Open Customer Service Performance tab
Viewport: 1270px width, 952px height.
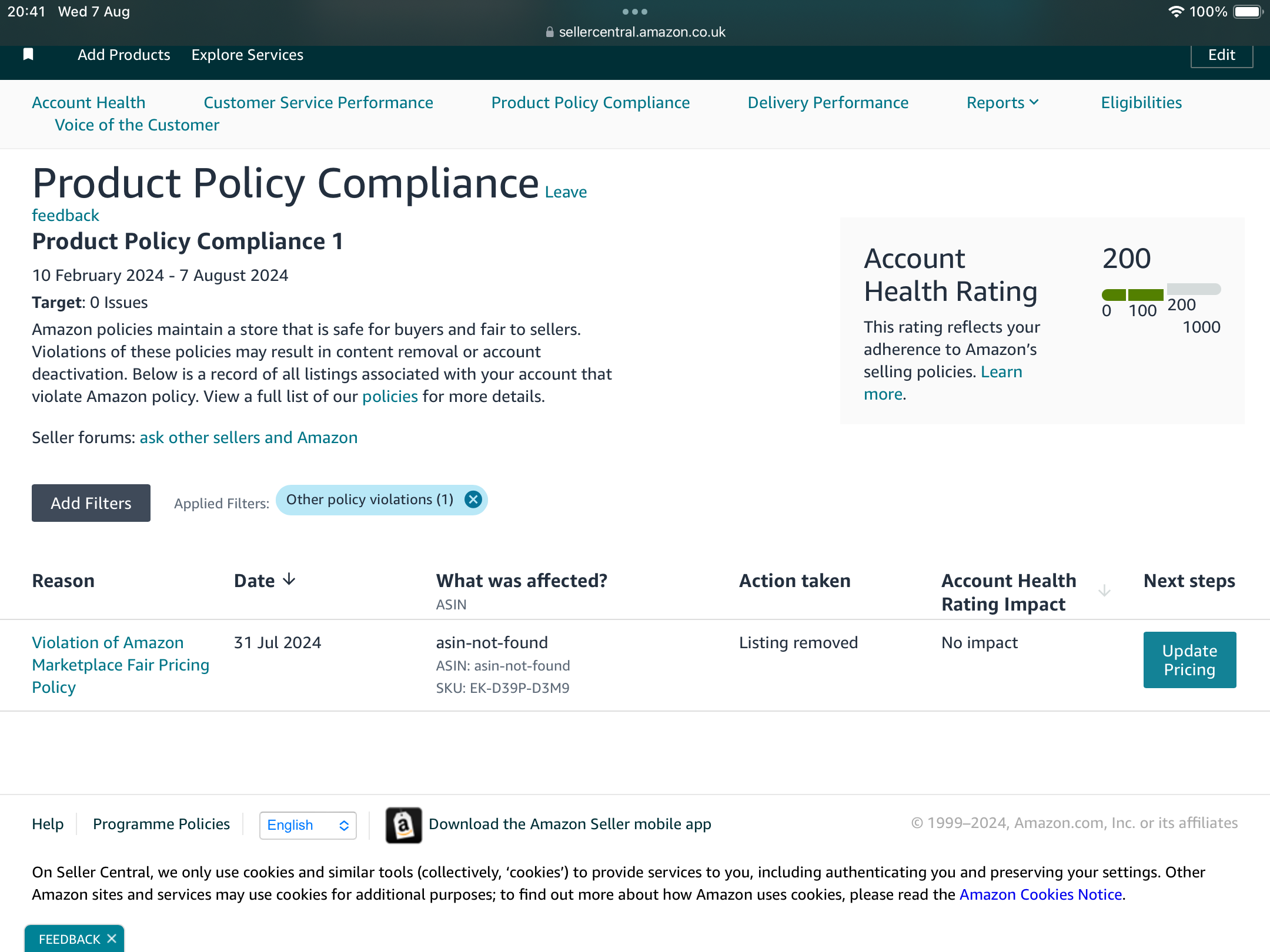tap(318, 102)
